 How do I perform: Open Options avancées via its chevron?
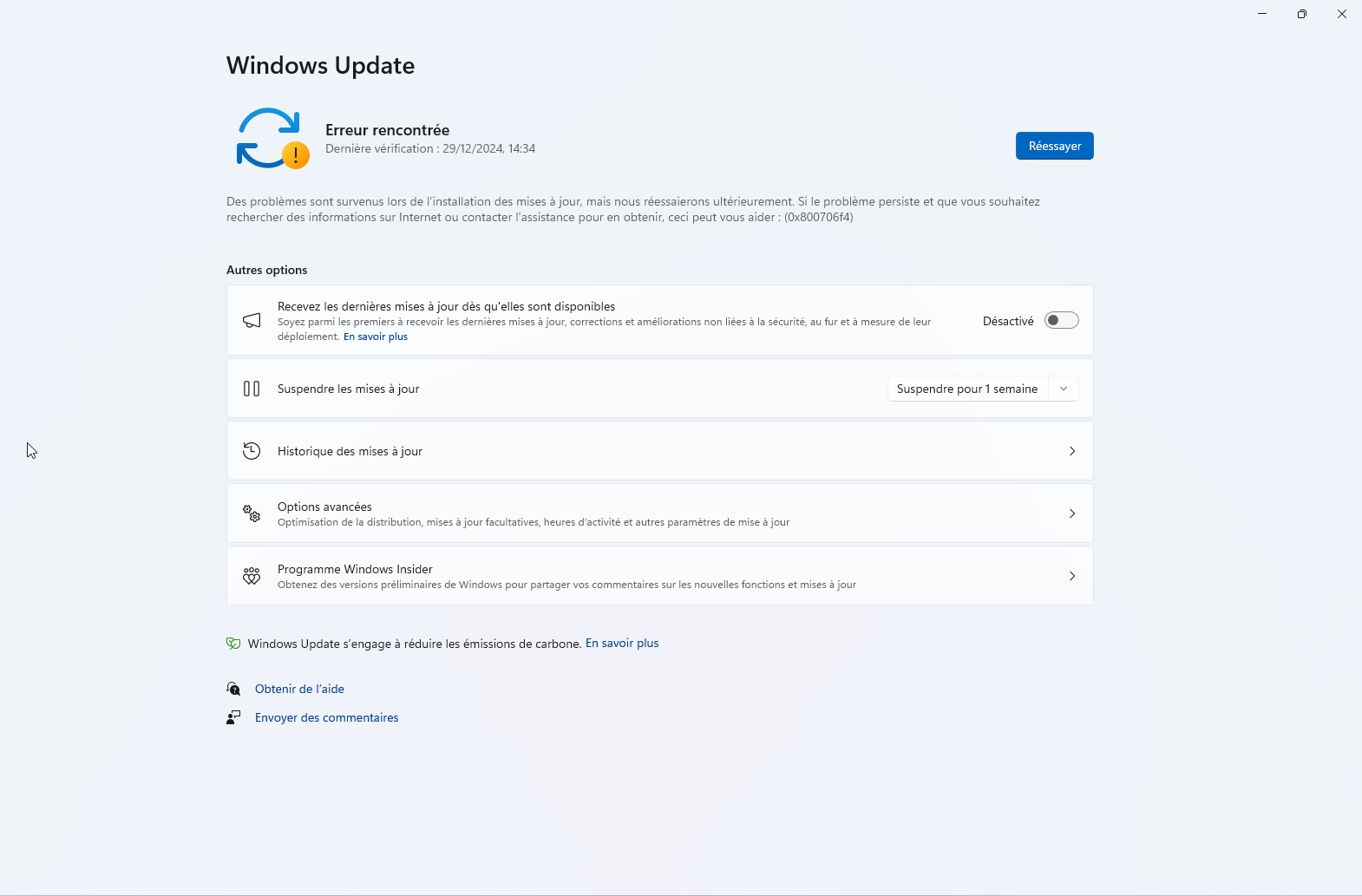click(1072, 513)
